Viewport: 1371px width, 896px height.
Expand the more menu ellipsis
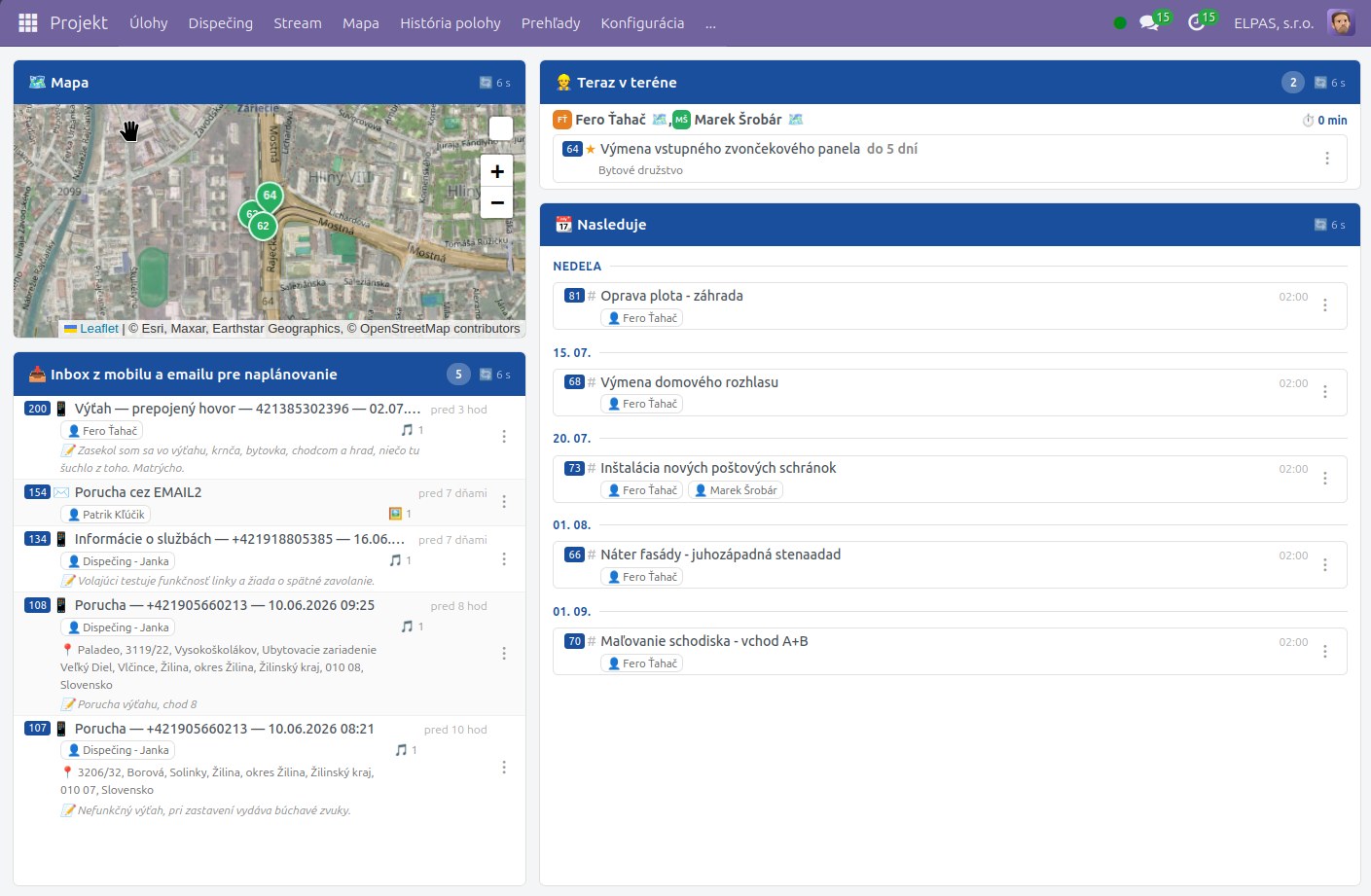click(x=711, y=23)
